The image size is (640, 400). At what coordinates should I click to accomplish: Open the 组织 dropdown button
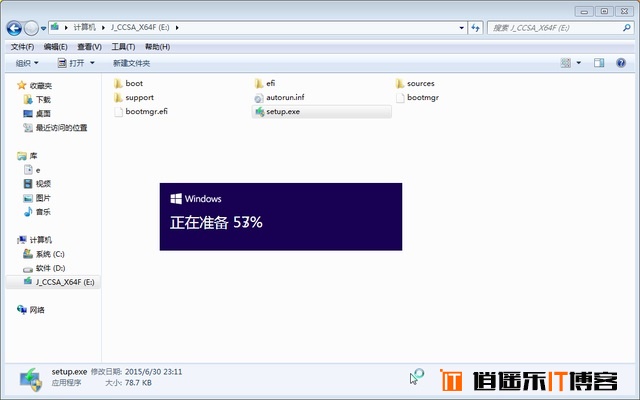coord(27,63)
